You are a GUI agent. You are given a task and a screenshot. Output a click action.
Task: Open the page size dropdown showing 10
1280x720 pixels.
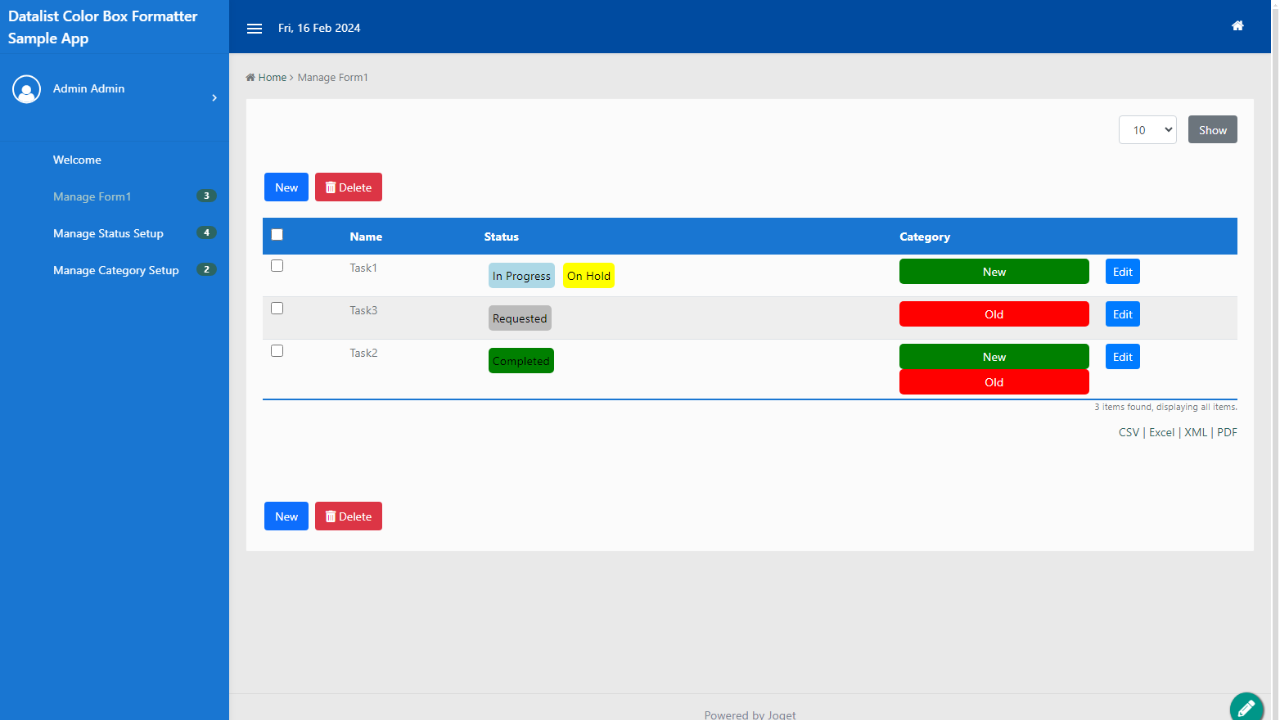(1147, 130)
